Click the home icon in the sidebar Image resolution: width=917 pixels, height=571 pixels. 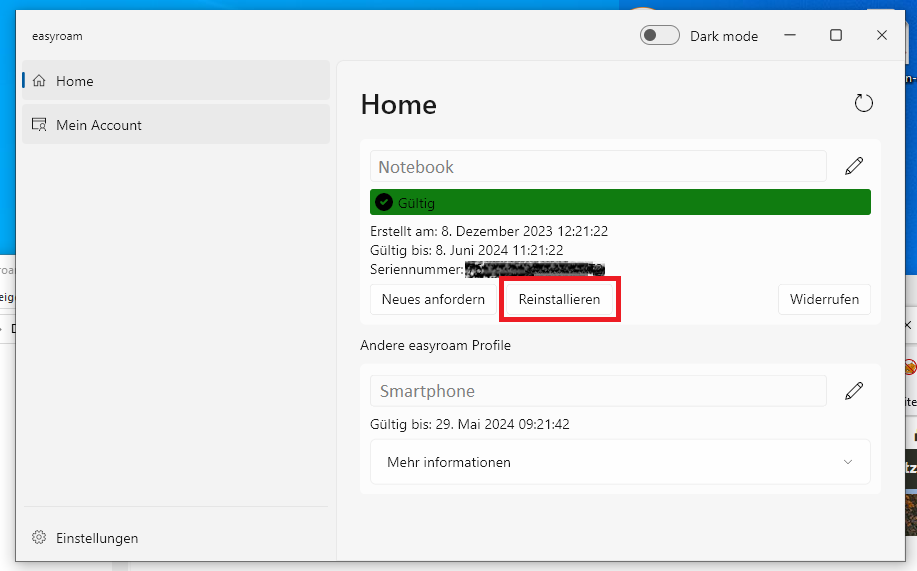(39, 81)
